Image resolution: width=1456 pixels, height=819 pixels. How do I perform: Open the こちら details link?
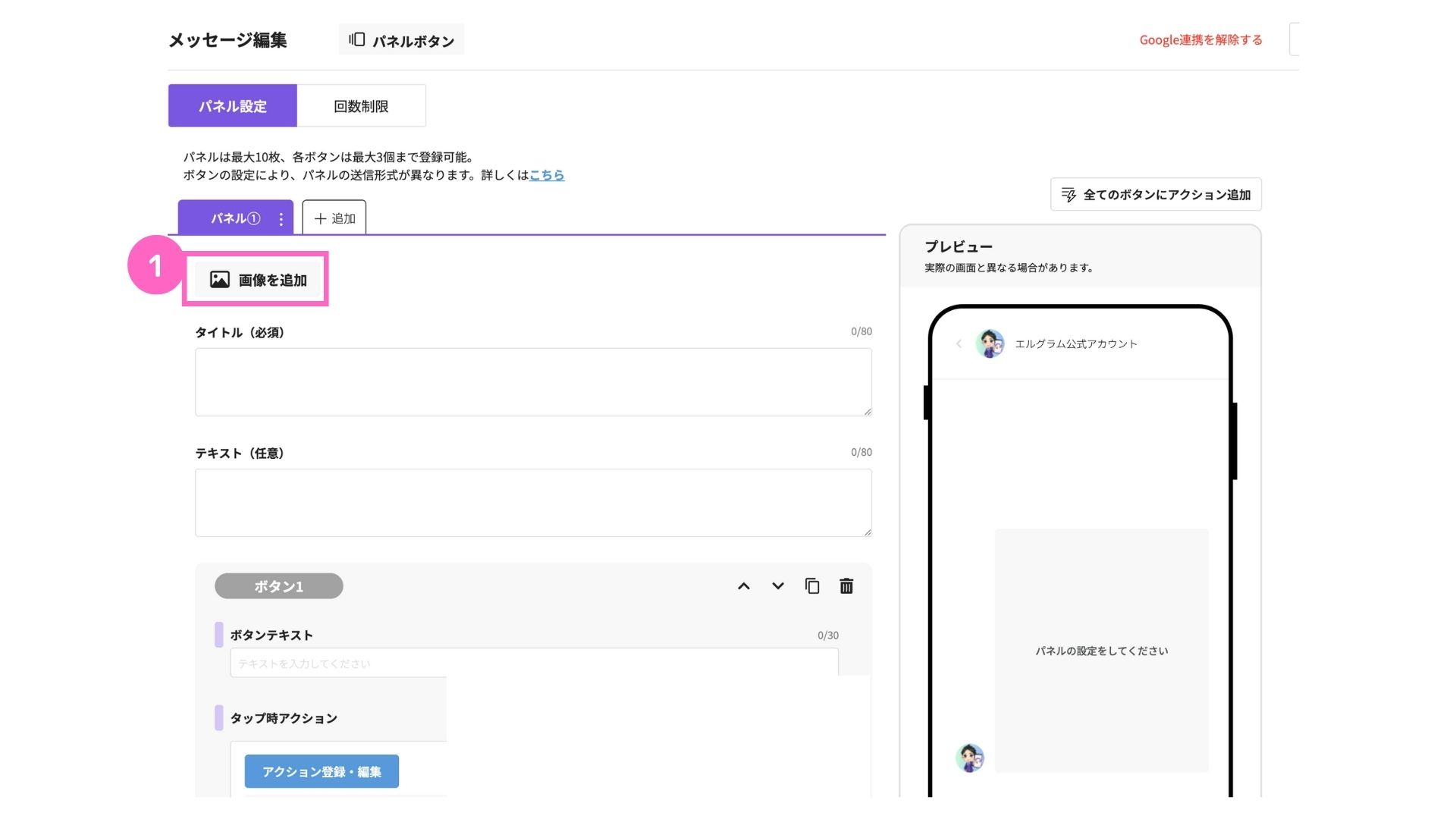click(x=547, y=175)
